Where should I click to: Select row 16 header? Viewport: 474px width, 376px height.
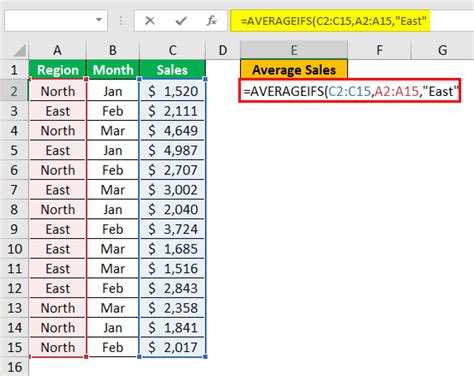click(14, 367)
